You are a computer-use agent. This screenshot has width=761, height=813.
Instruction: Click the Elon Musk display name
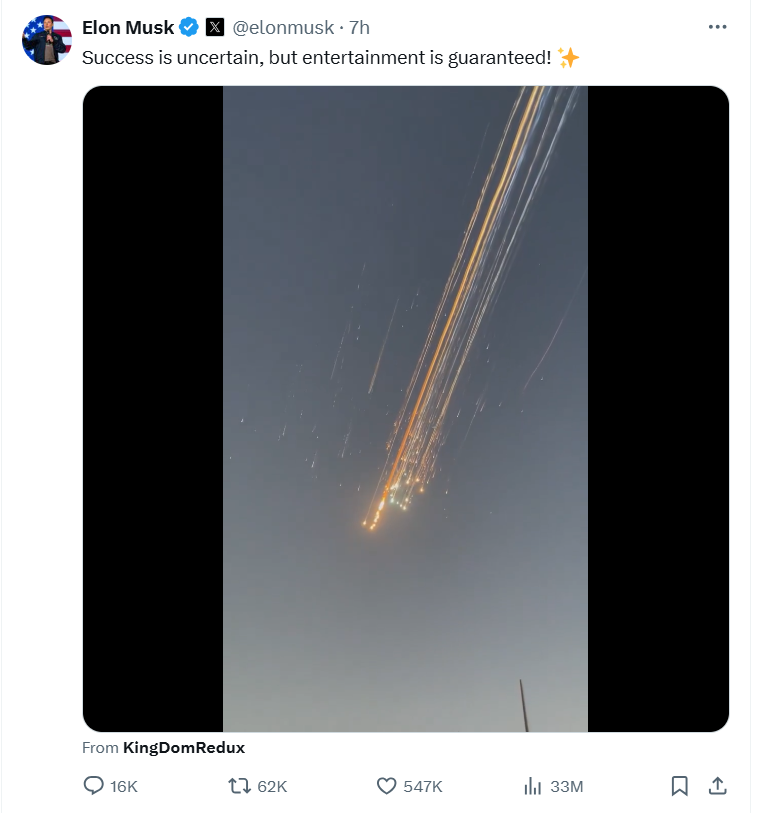tap(128, 28)
